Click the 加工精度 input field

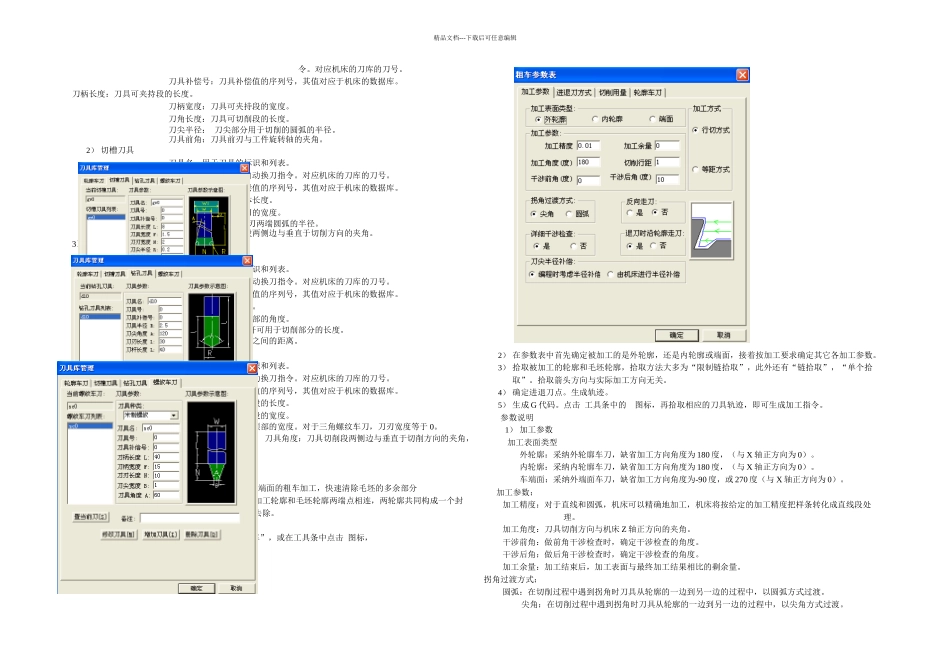[x=588, y=146]
